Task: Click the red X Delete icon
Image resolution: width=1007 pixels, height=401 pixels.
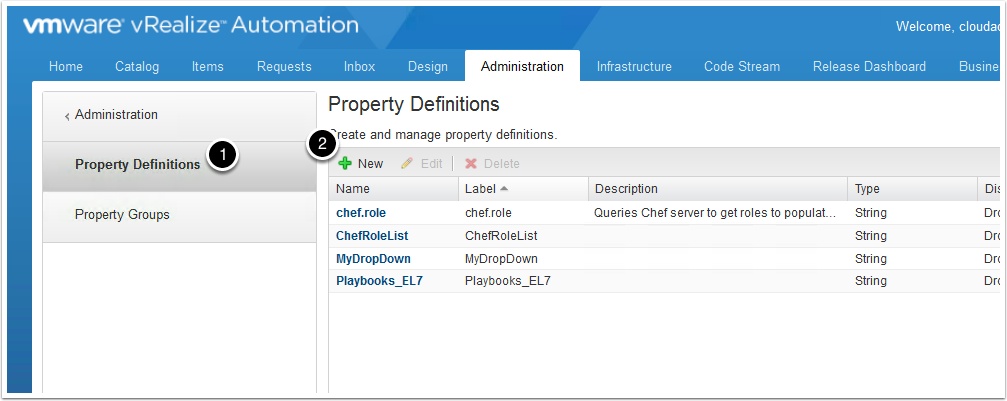Action: tap(471, 164)
